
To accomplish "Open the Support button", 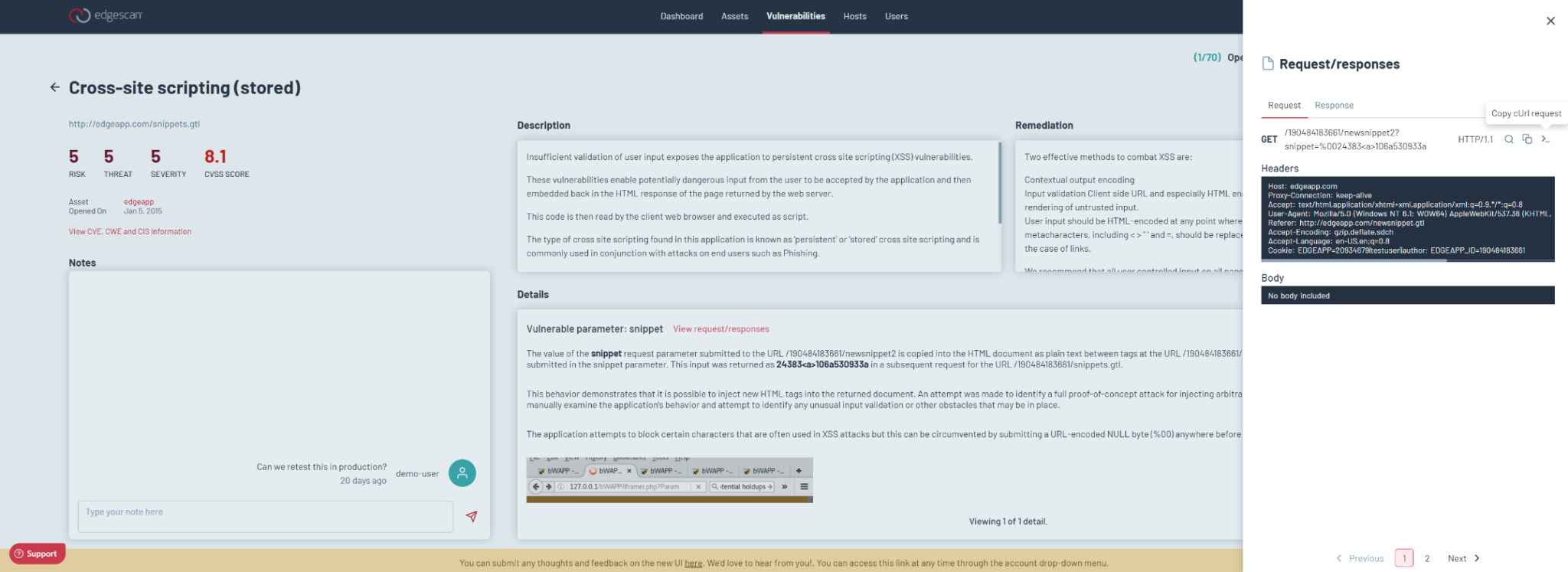I will pos(37,554).
